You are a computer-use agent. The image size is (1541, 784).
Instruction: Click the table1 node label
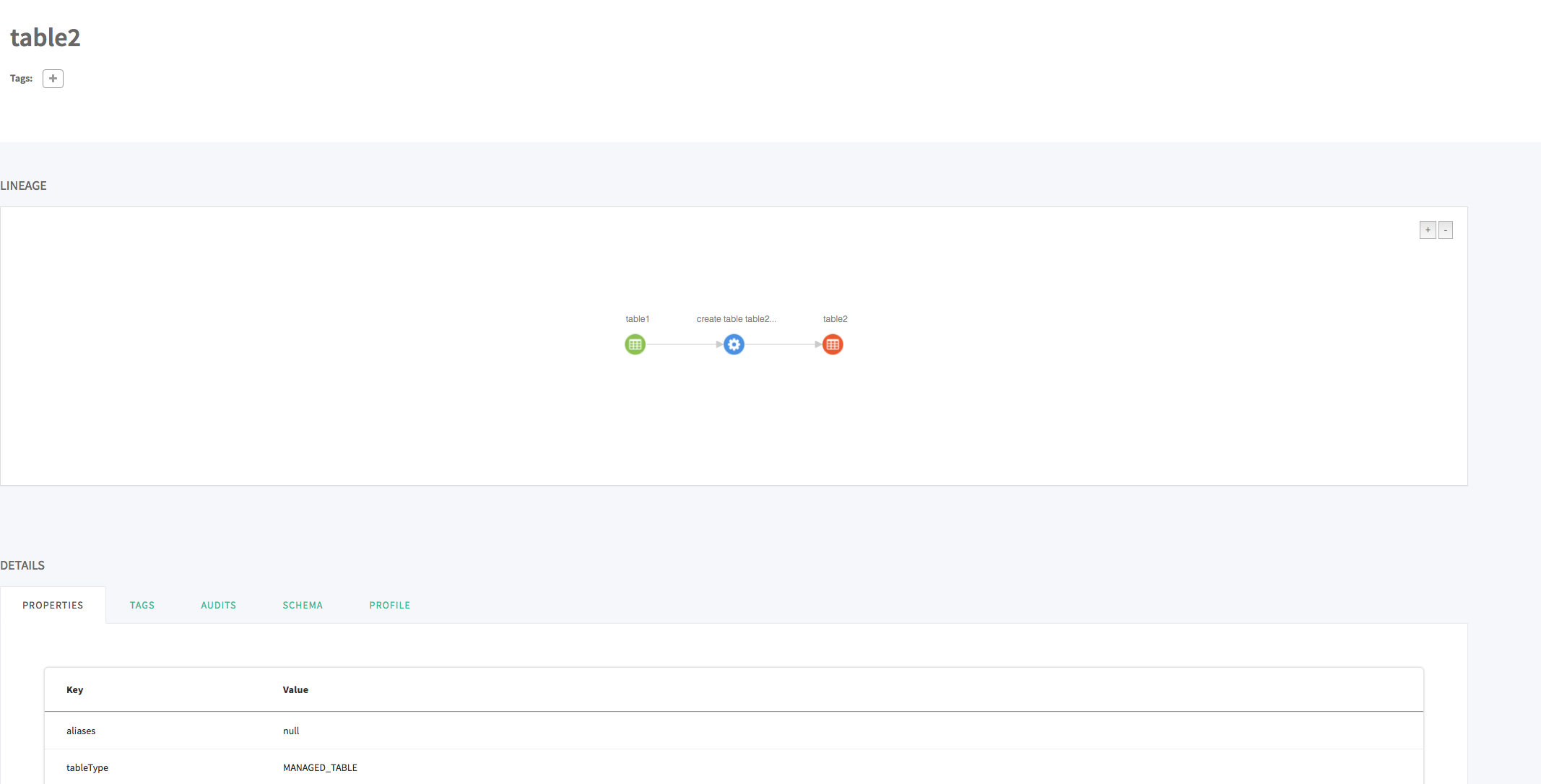click(x=637, y=319)
